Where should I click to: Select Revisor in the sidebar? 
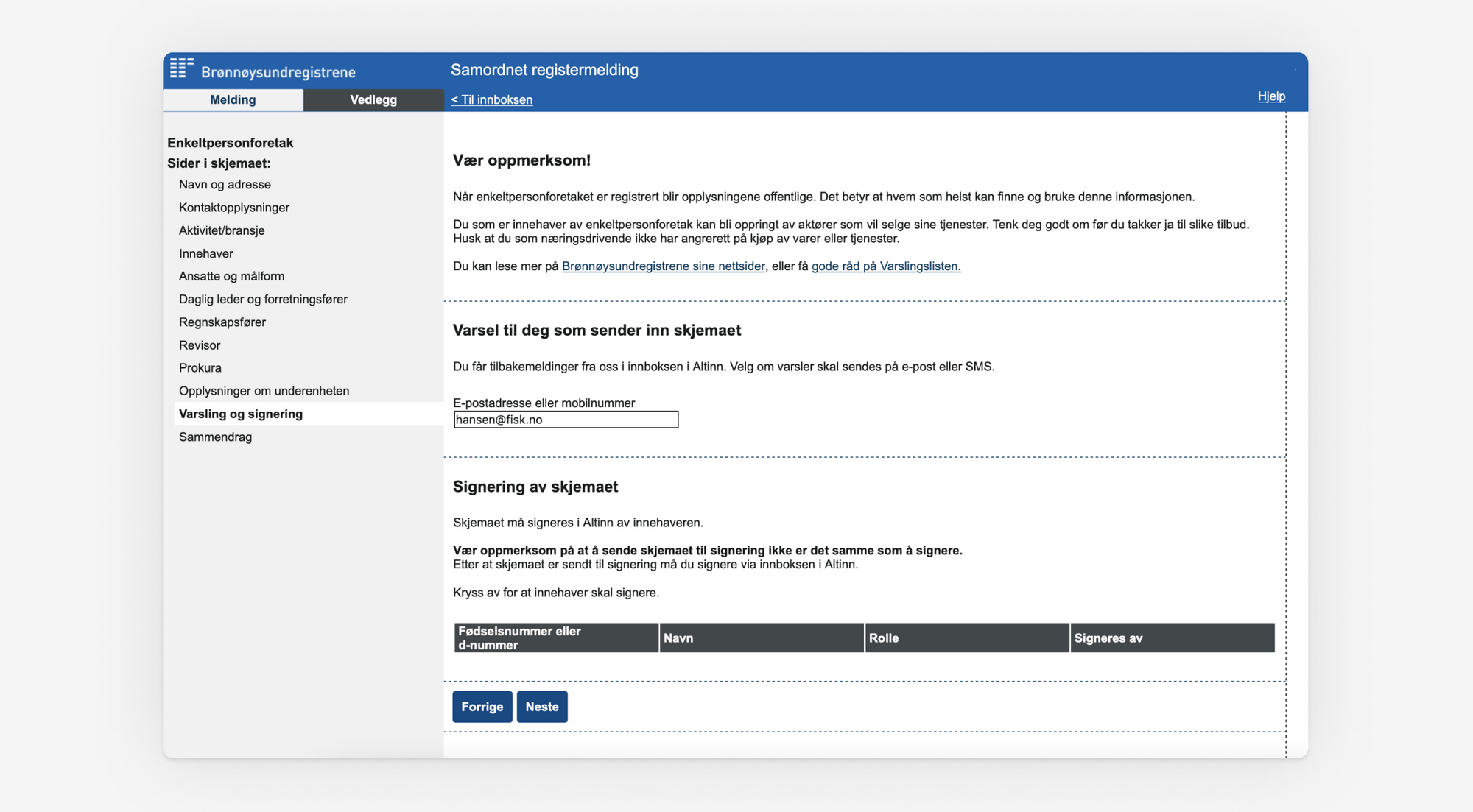(200, 345)
